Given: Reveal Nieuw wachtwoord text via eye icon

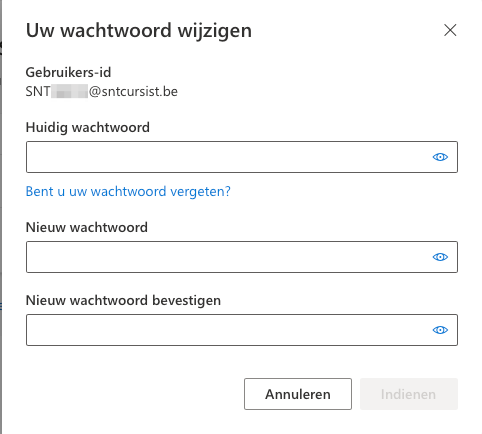Looking at the screenshot, I should click(x=440, y=257).
